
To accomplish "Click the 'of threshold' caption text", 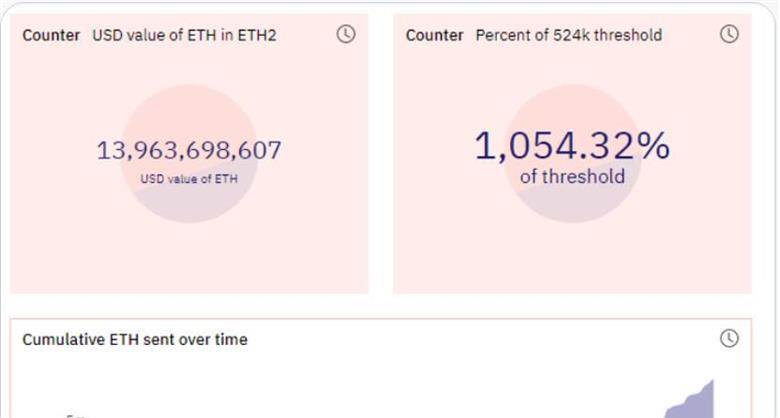I will [x=573, y=177].
